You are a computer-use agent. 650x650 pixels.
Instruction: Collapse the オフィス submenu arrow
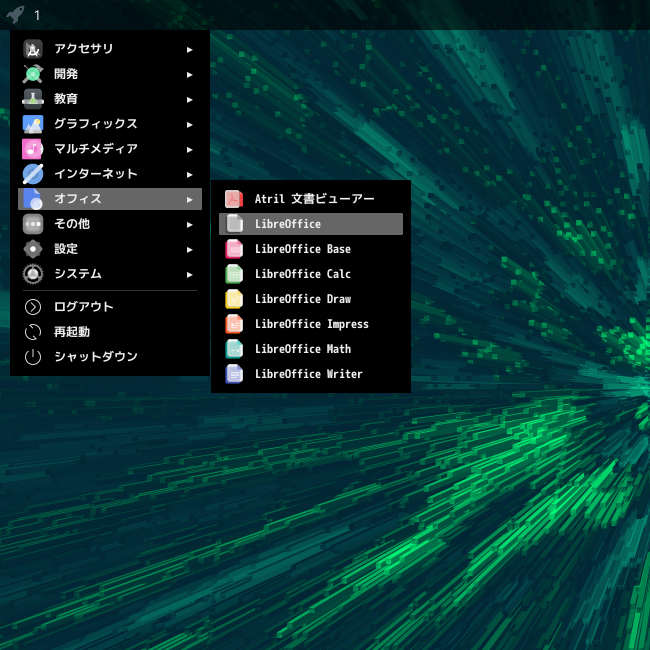click(x=189, y=199)
